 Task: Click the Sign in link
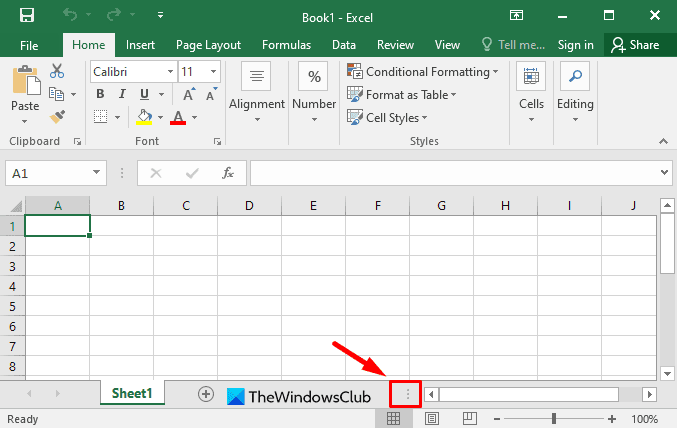(x=576, y=45)
